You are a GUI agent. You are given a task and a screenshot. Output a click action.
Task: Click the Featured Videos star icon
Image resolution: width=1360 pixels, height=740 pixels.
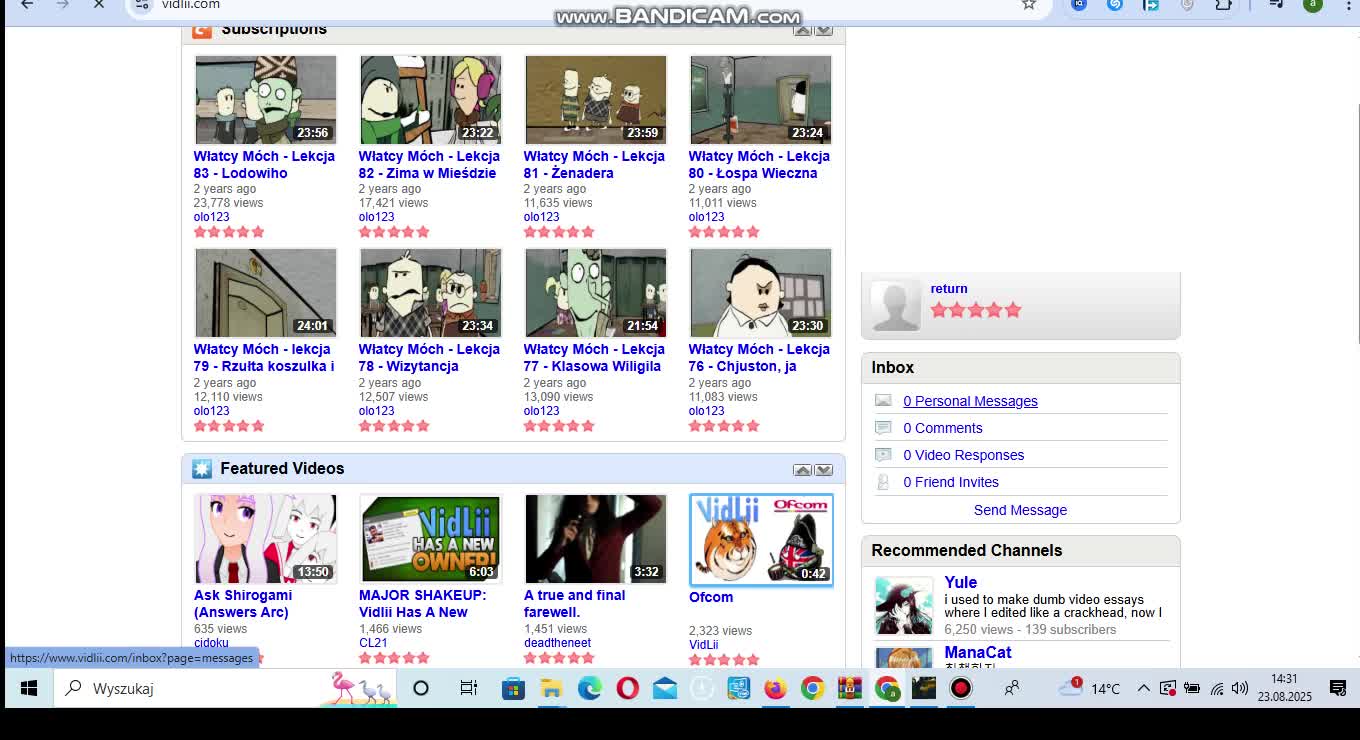(202, 469)
